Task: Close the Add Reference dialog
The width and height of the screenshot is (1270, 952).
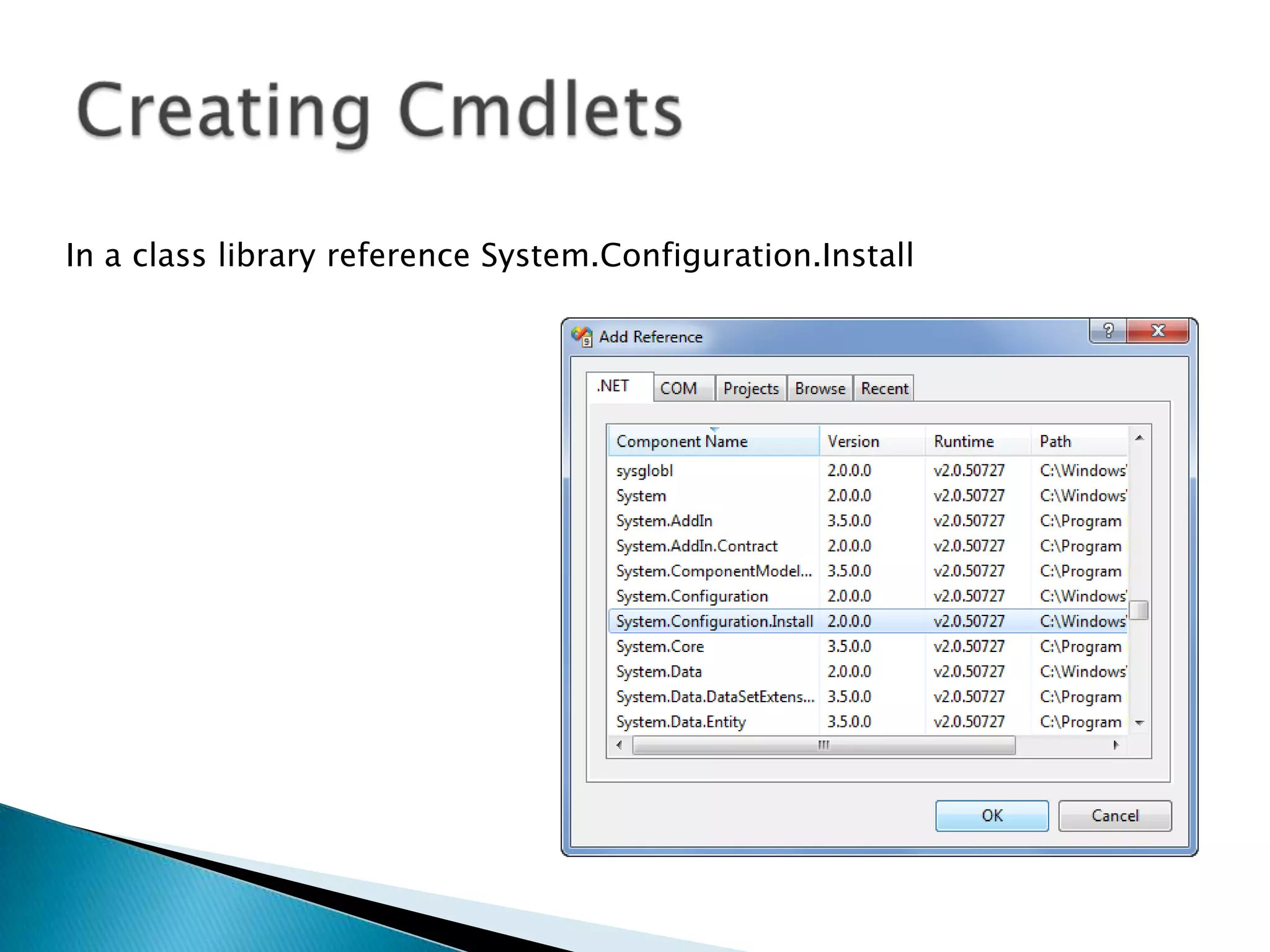Action: click(1158, 330)
